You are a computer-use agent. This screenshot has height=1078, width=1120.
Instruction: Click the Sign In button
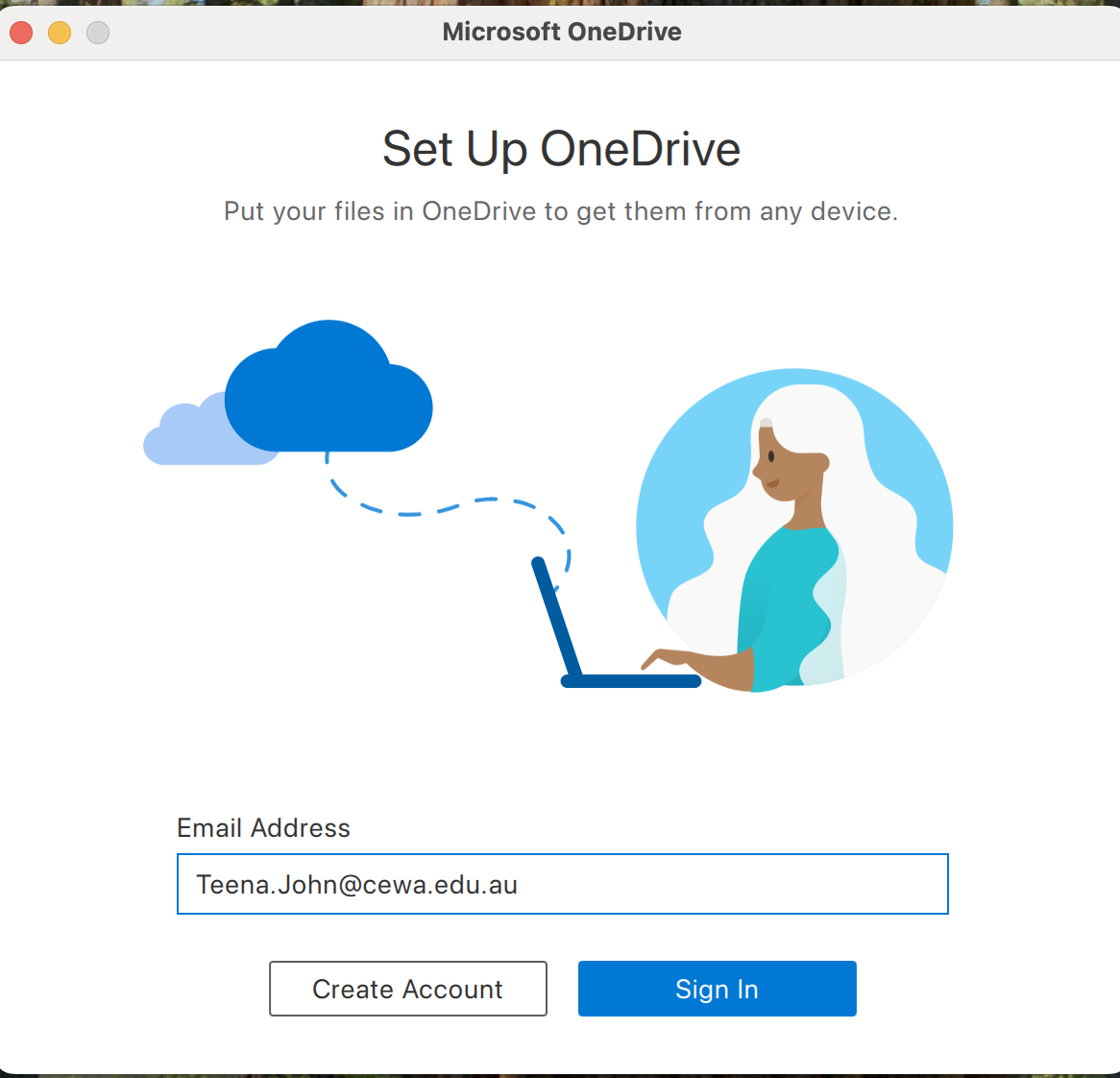coord(718,989)
